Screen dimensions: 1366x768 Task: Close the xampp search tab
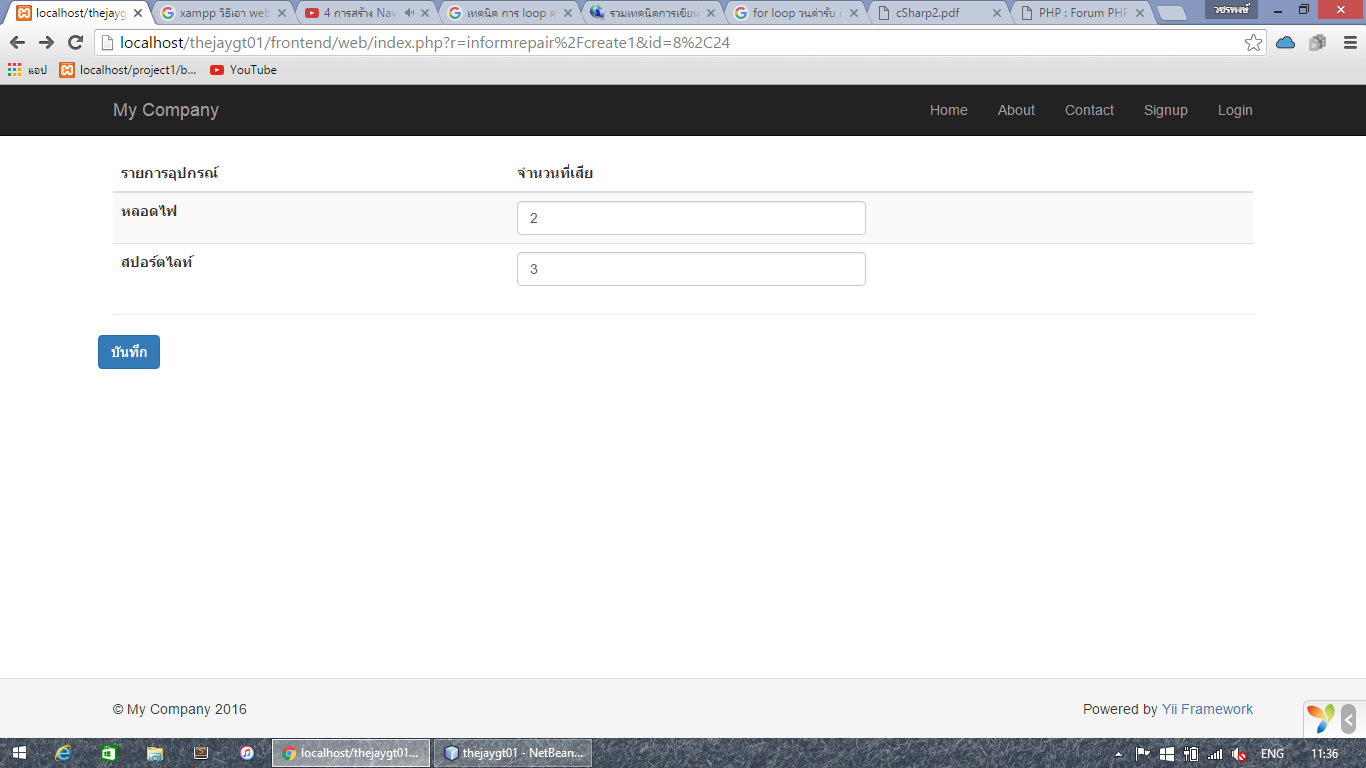pos(282,13)
